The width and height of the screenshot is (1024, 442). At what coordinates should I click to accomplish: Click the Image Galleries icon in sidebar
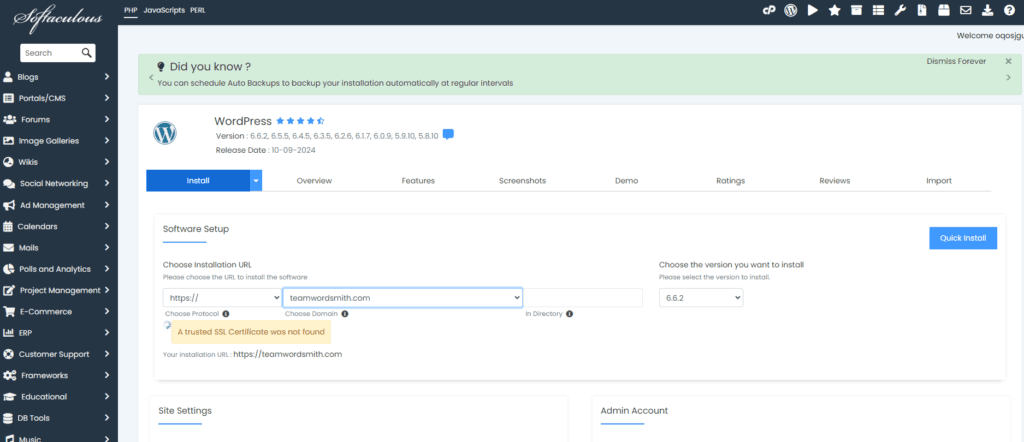coord(8,141)
